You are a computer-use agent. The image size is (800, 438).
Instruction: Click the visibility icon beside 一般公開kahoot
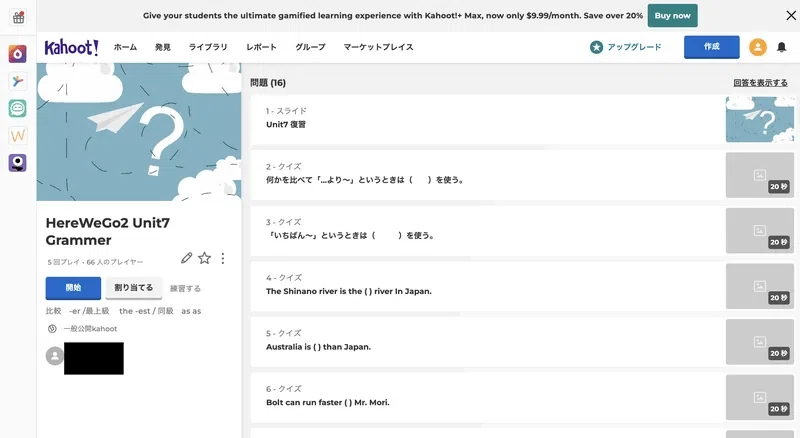tap(52, 329)
